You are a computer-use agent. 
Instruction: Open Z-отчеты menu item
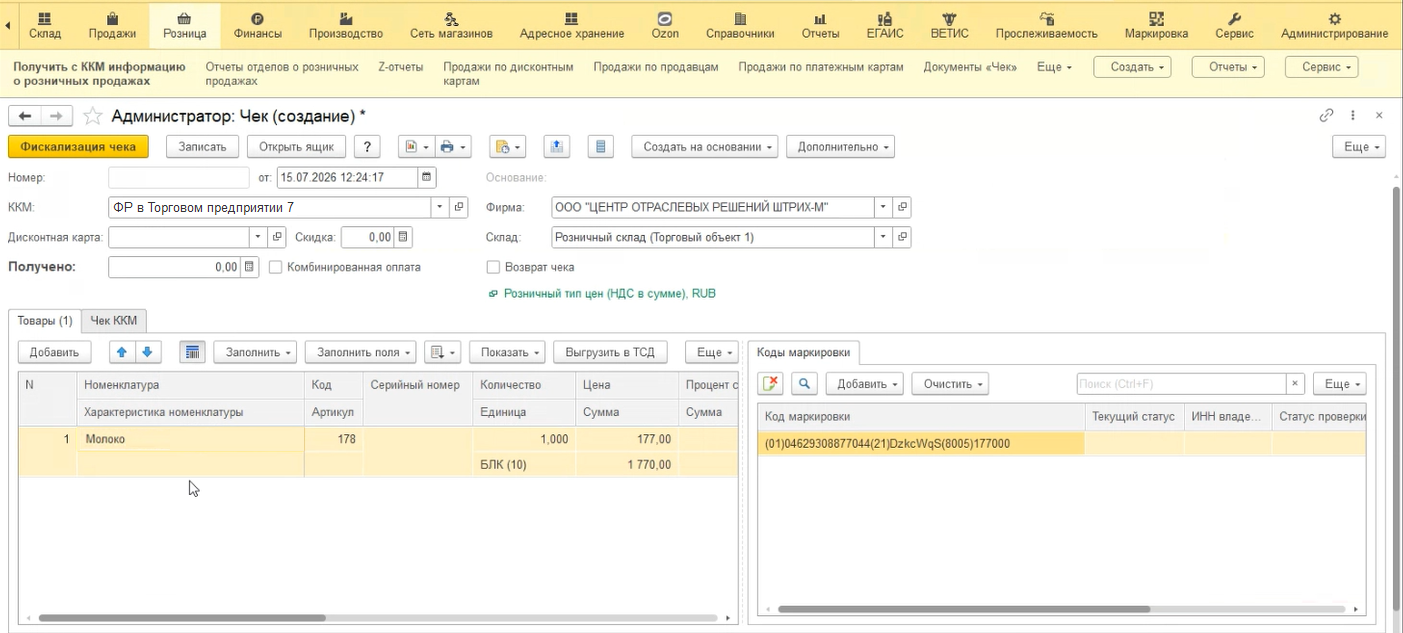tap(400, 67)
